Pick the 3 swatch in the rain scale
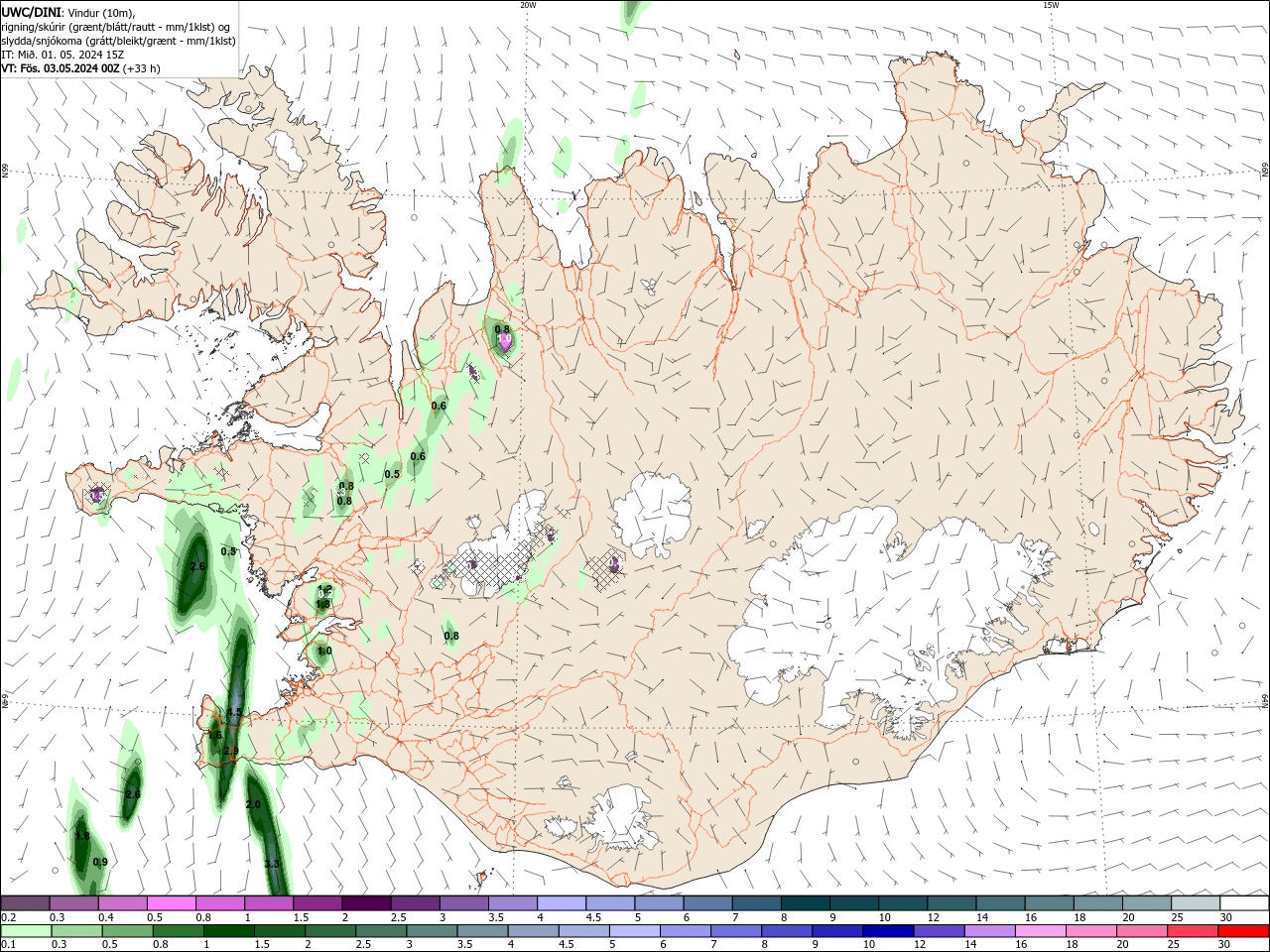1270x952 pixels. (432, 931)
